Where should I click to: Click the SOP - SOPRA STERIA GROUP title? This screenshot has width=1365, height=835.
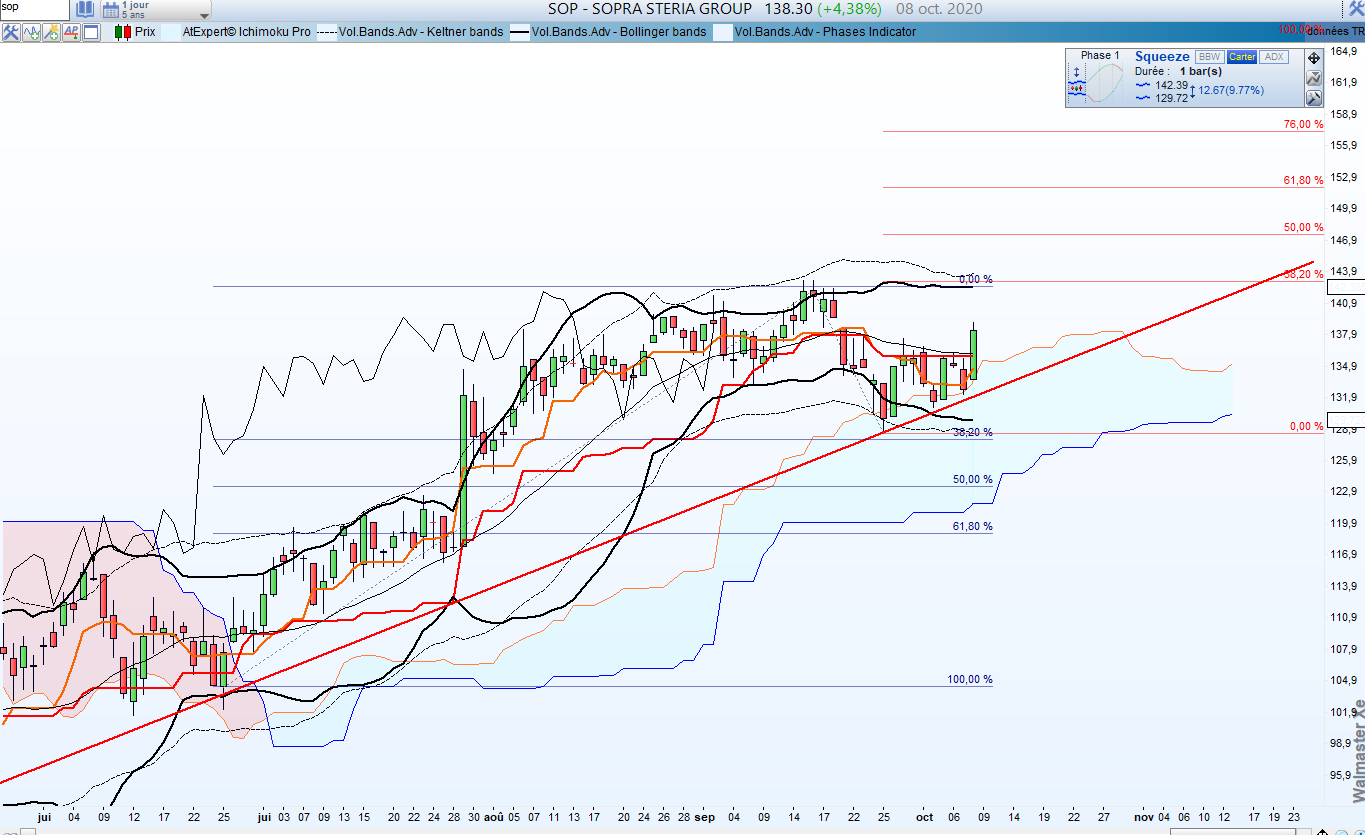[650, 9]
